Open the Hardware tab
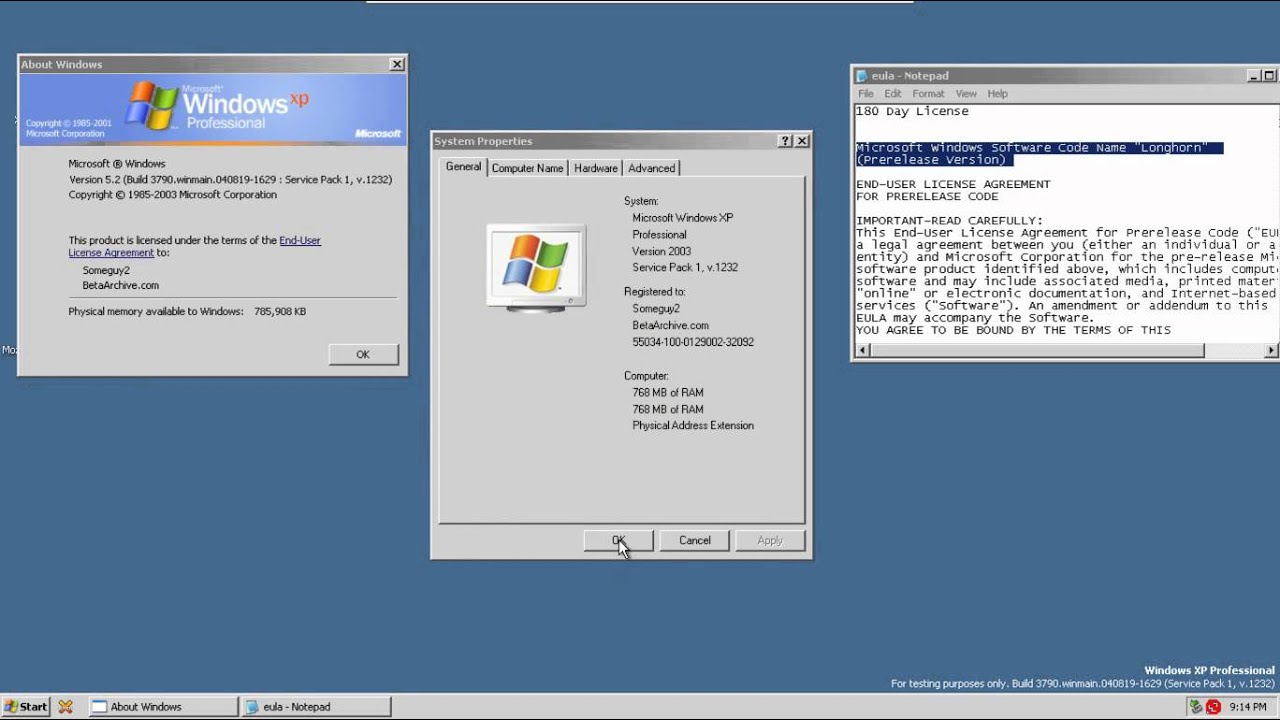Viewport: 1280px width, 720px height. click(595, 168)
